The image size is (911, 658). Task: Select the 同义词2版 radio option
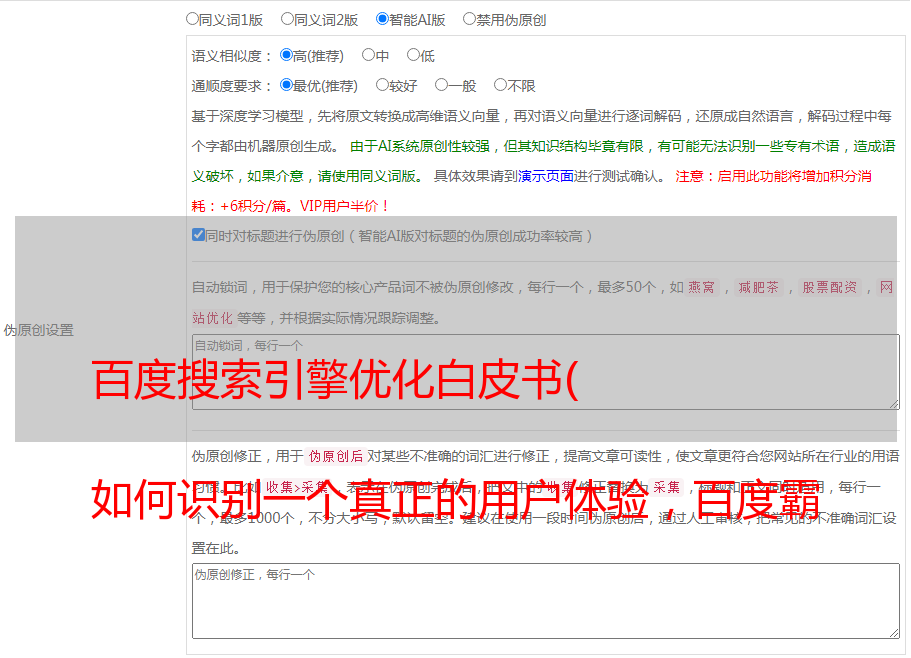287,19
